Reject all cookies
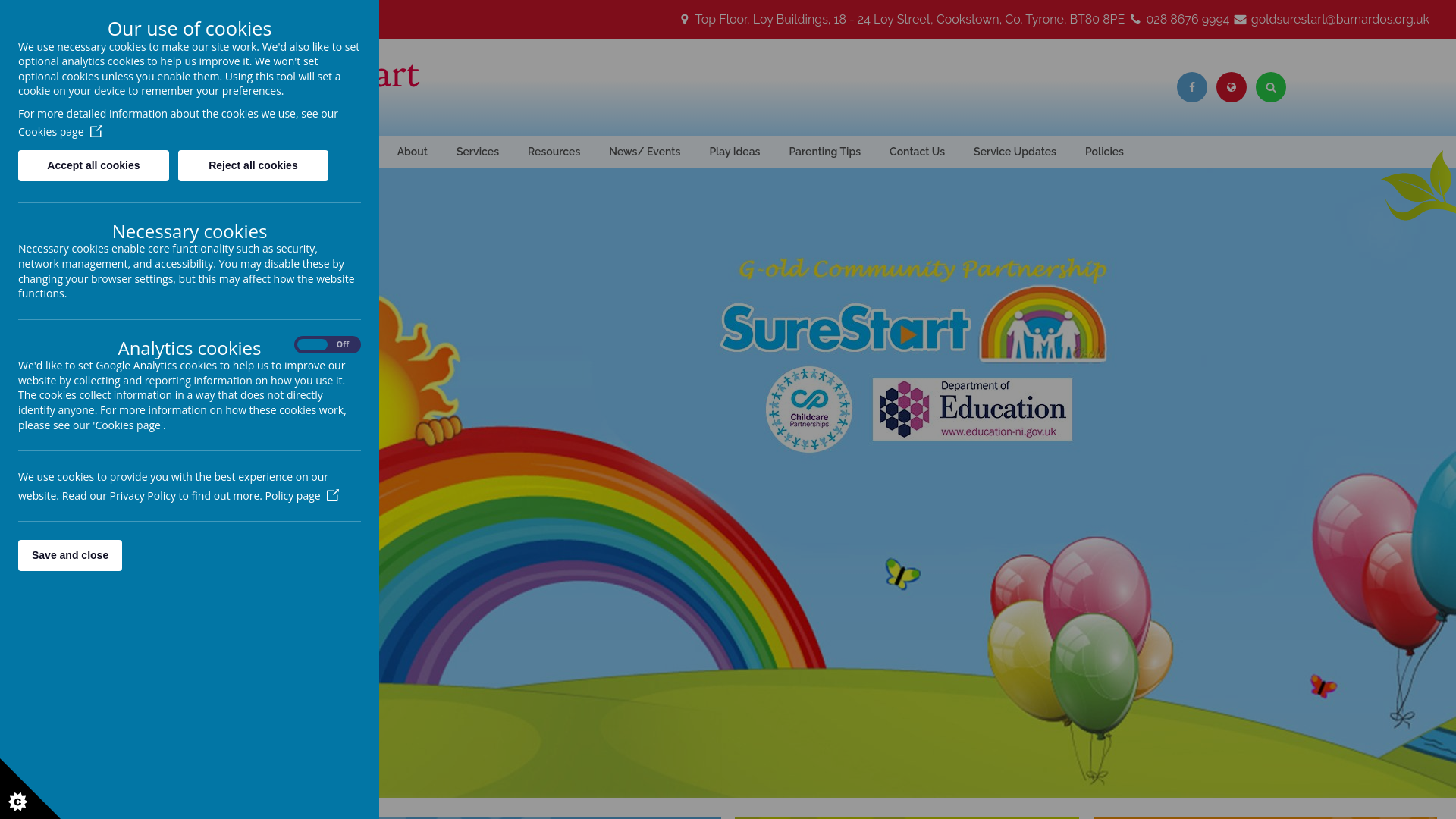 point(253,165)
